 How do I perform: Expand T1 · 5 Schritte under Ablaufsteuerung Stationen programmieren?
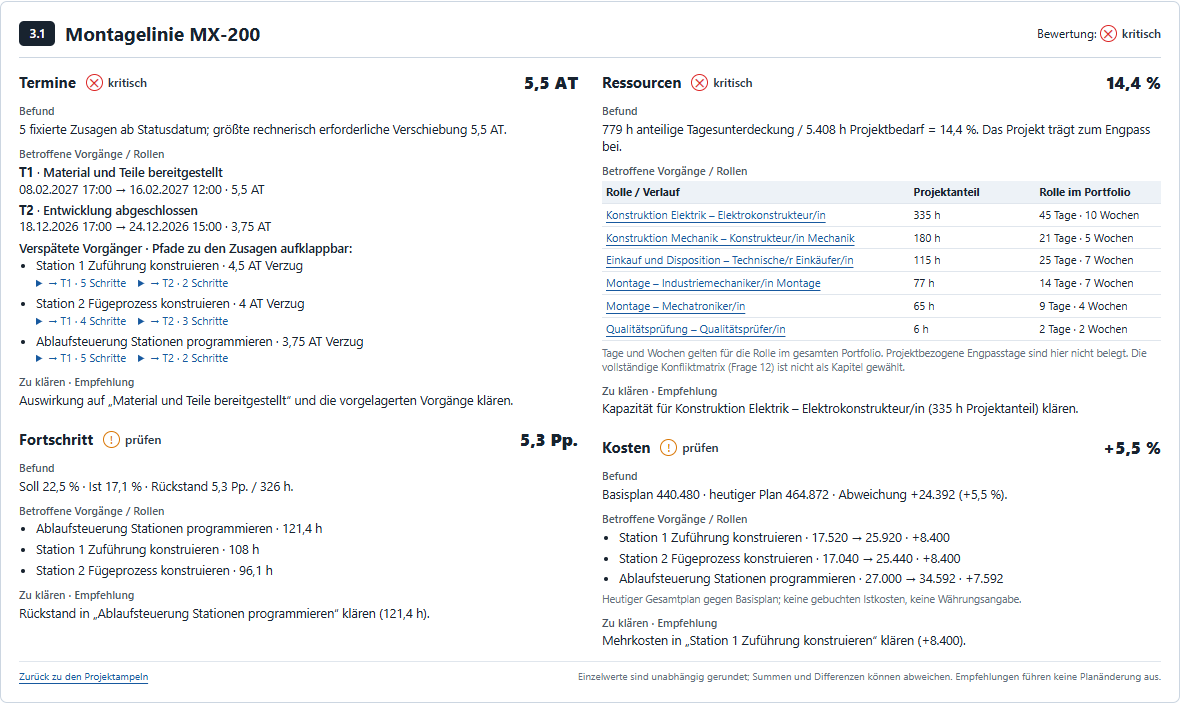click(x=81, y=358)
